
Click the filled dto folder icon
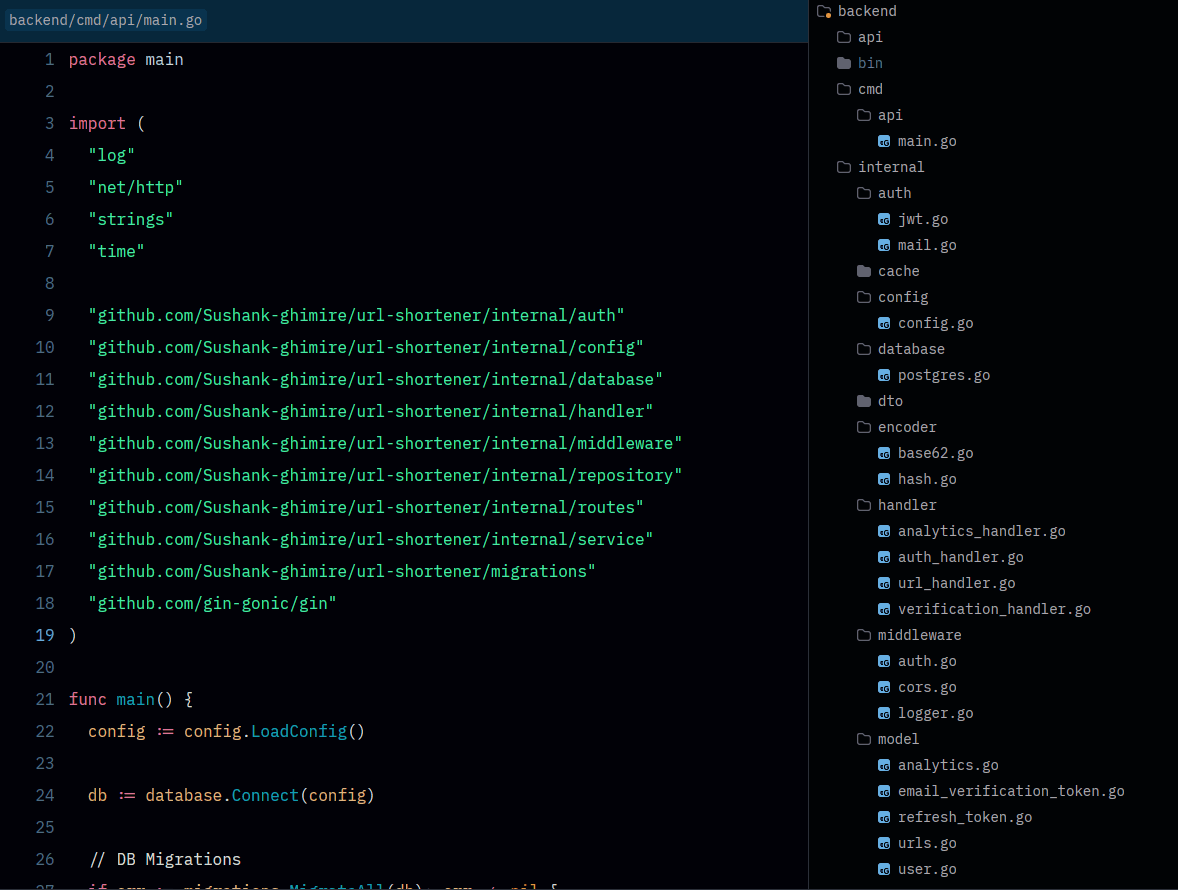tap(864, 401)
